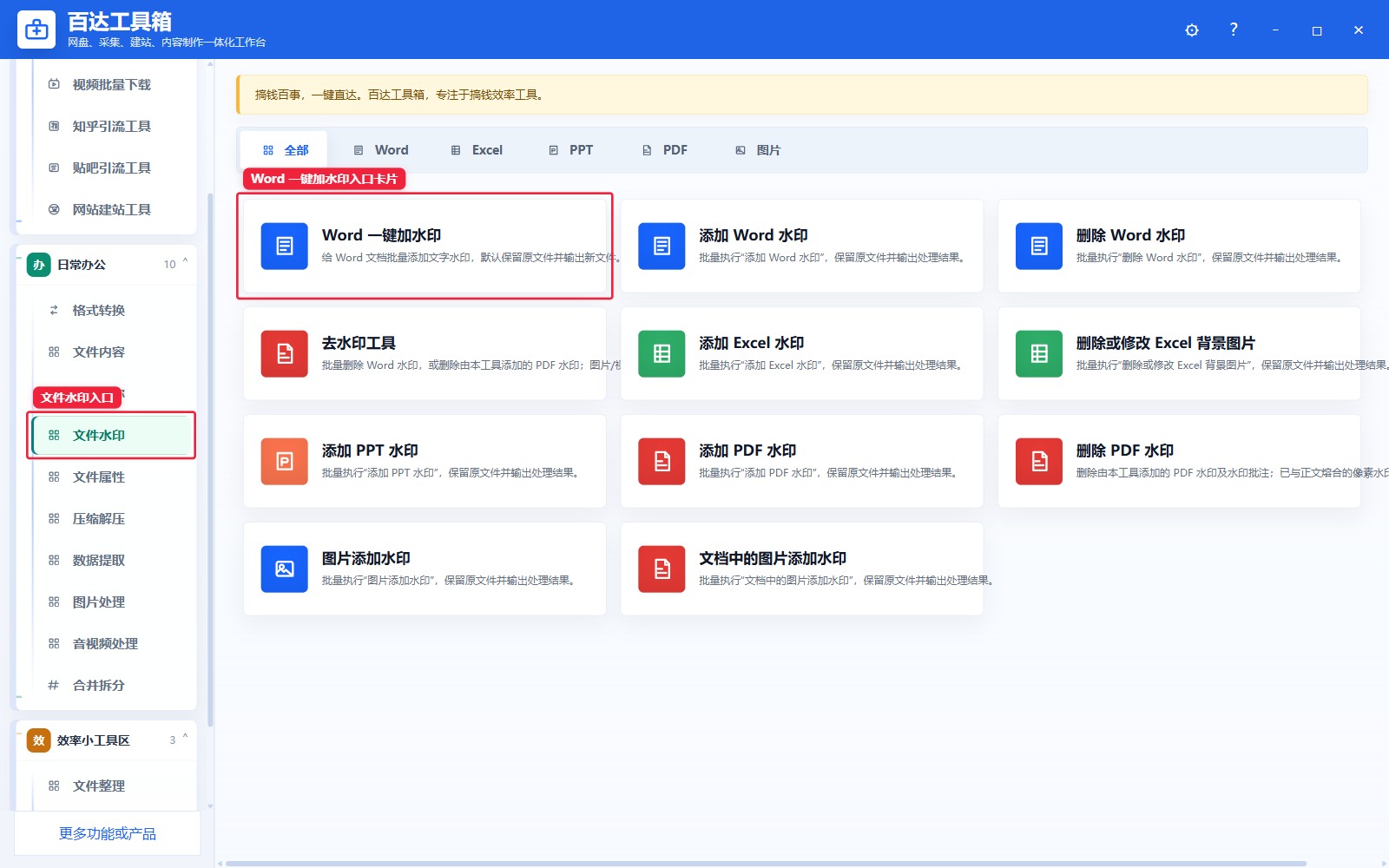
Task: Click the icon next to 网站建站工具
Action: (x=54, y=209)
